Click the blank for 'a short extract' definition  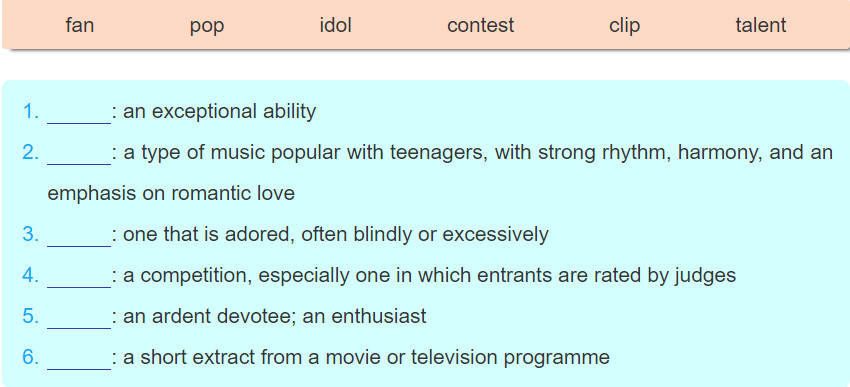(x=79, y=359)
